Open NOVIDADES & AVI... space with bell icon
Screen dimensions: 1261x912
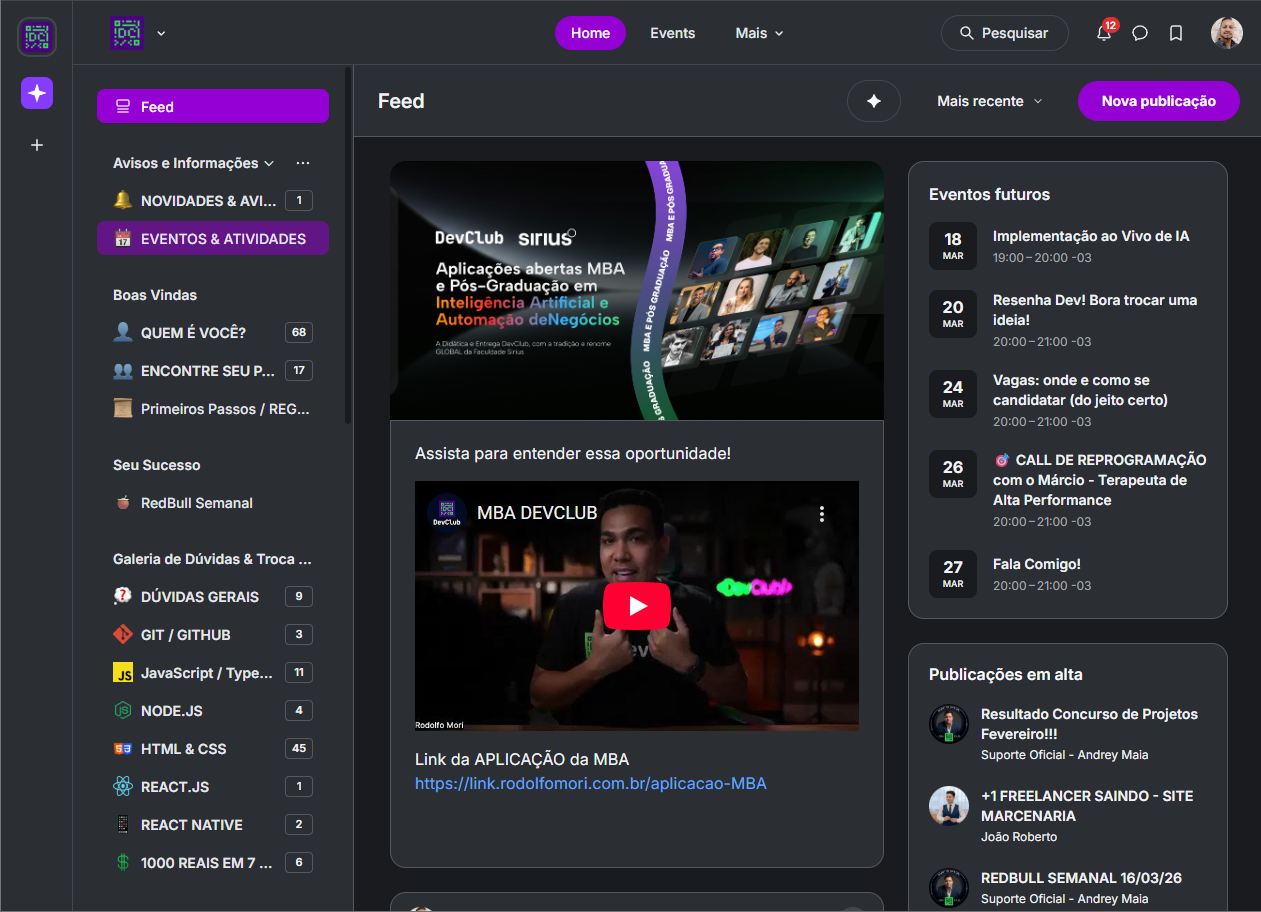213,201
